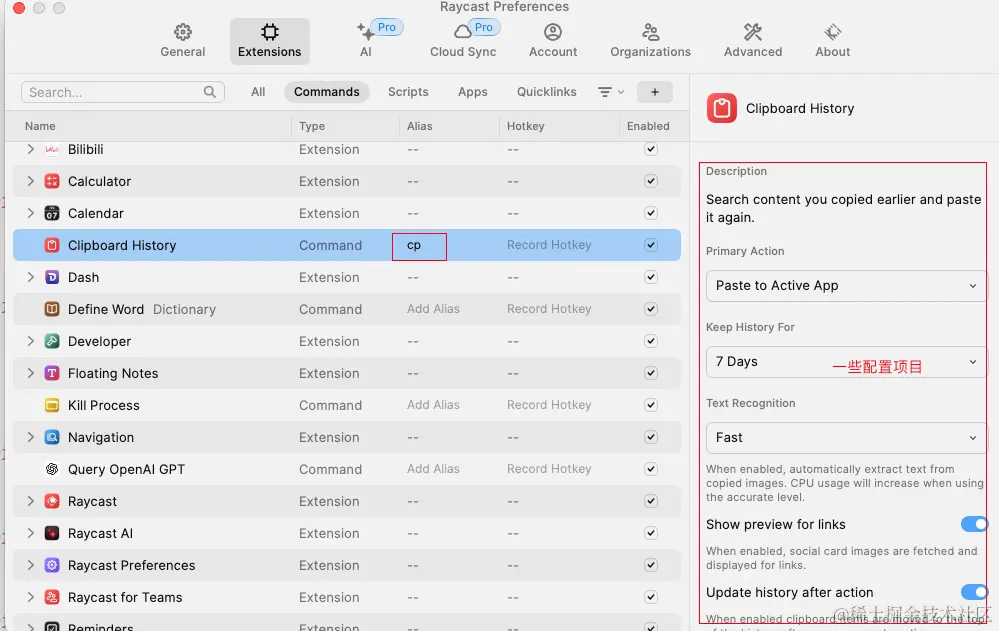The width and height of the screenshot is (999, 631).
Task: Select the Apps filter
Action: point(473,92)
